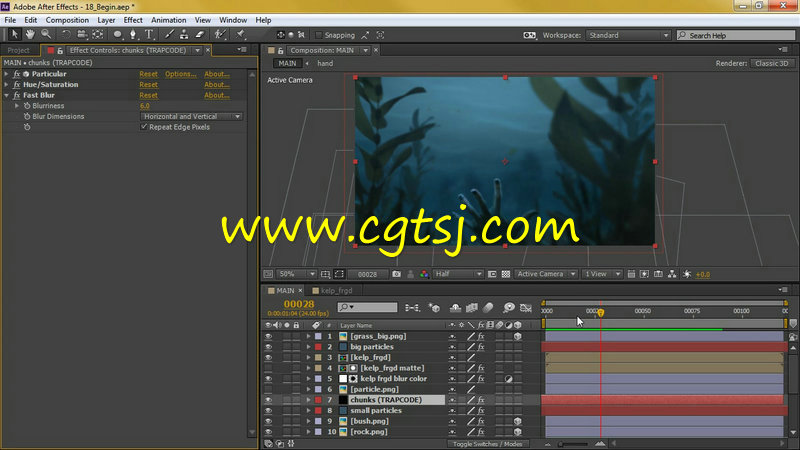800x450 pixels.
Task: Select the Brush tool
Action: (169, 35)
